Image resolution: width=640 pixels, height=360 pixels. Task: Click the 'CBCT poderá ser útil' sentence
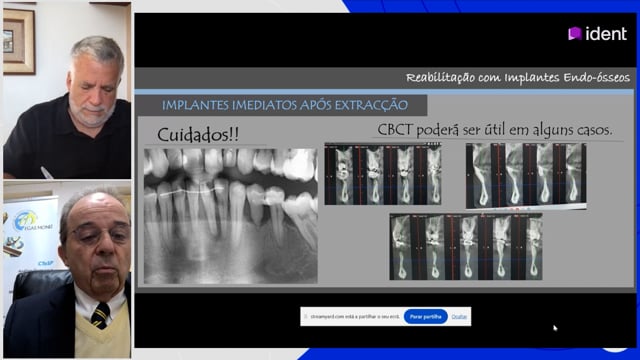tap(495, 130)
